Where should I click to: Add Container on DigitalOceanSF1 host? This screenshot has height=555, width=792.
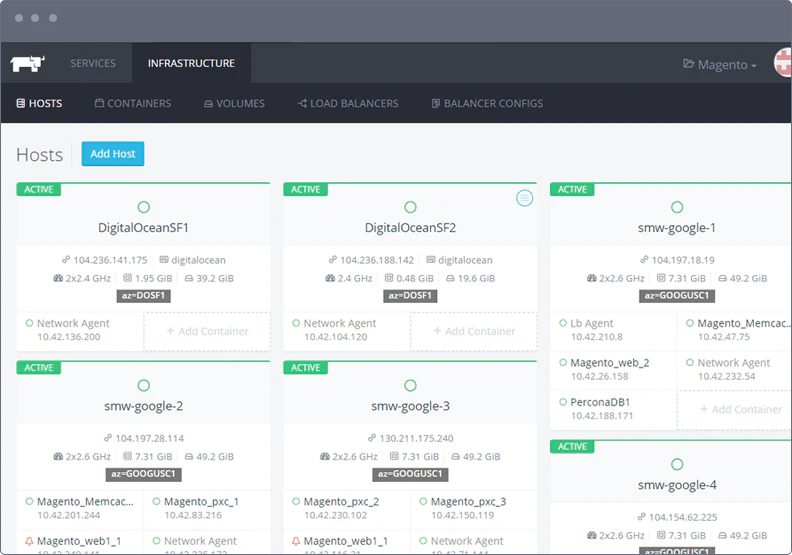click(x=207, y=331)
